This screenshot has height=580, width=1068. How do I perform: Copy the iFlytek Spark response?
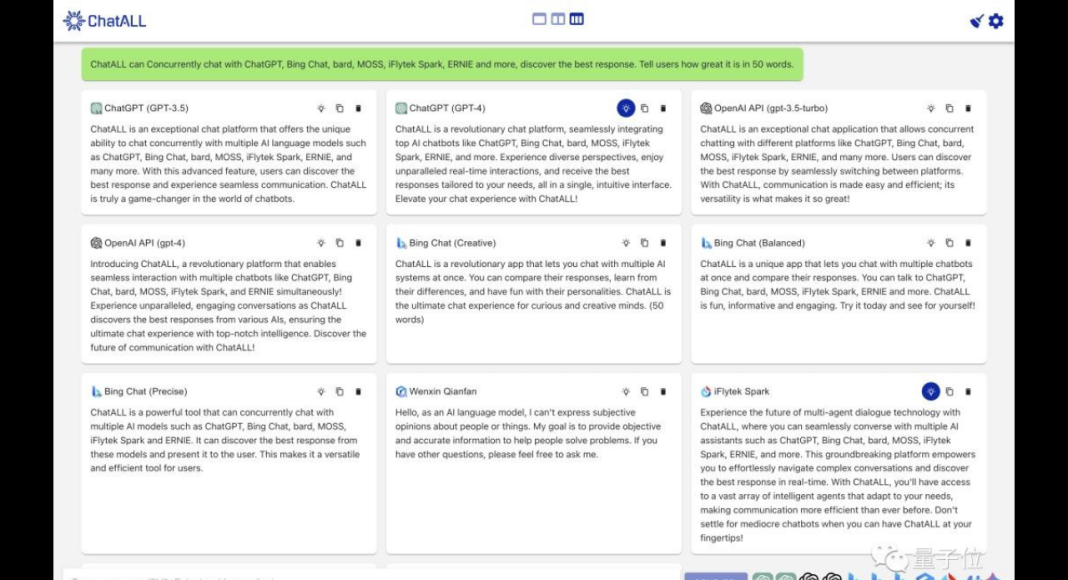pos(949,391)
